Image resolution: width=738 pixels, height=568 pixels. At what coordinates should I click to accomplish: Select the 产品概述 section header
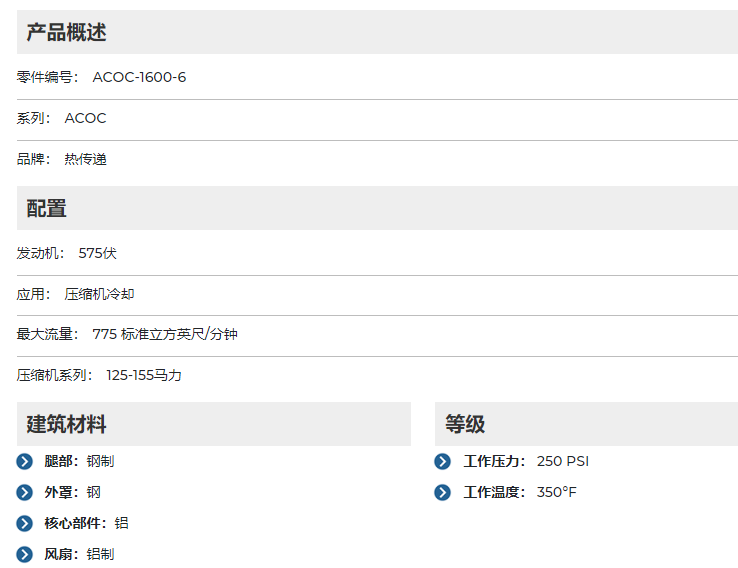tap(66, 33)
